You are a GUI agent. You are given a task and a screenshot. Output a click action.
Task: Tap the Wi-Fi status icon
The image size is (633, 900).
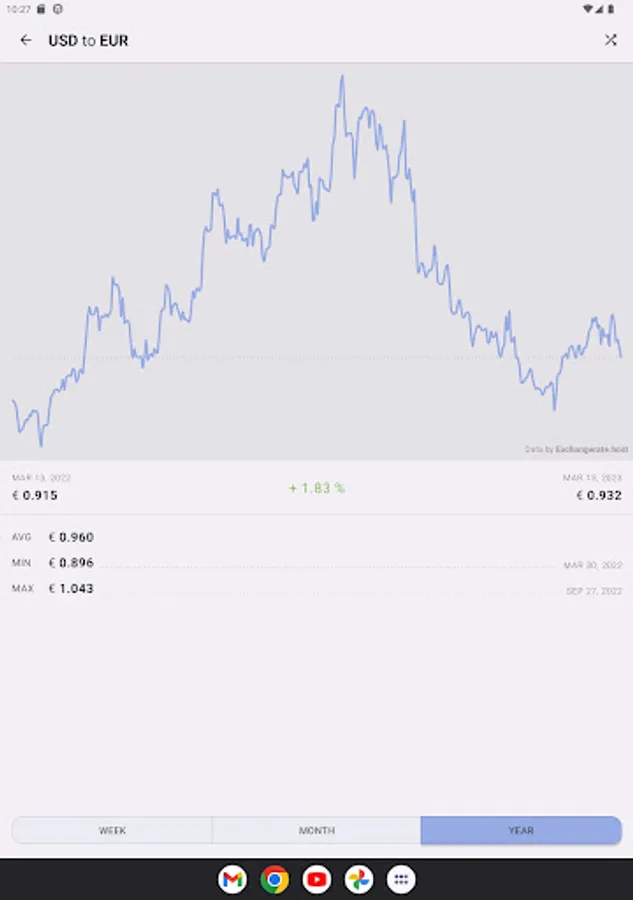tap(589, 8)
